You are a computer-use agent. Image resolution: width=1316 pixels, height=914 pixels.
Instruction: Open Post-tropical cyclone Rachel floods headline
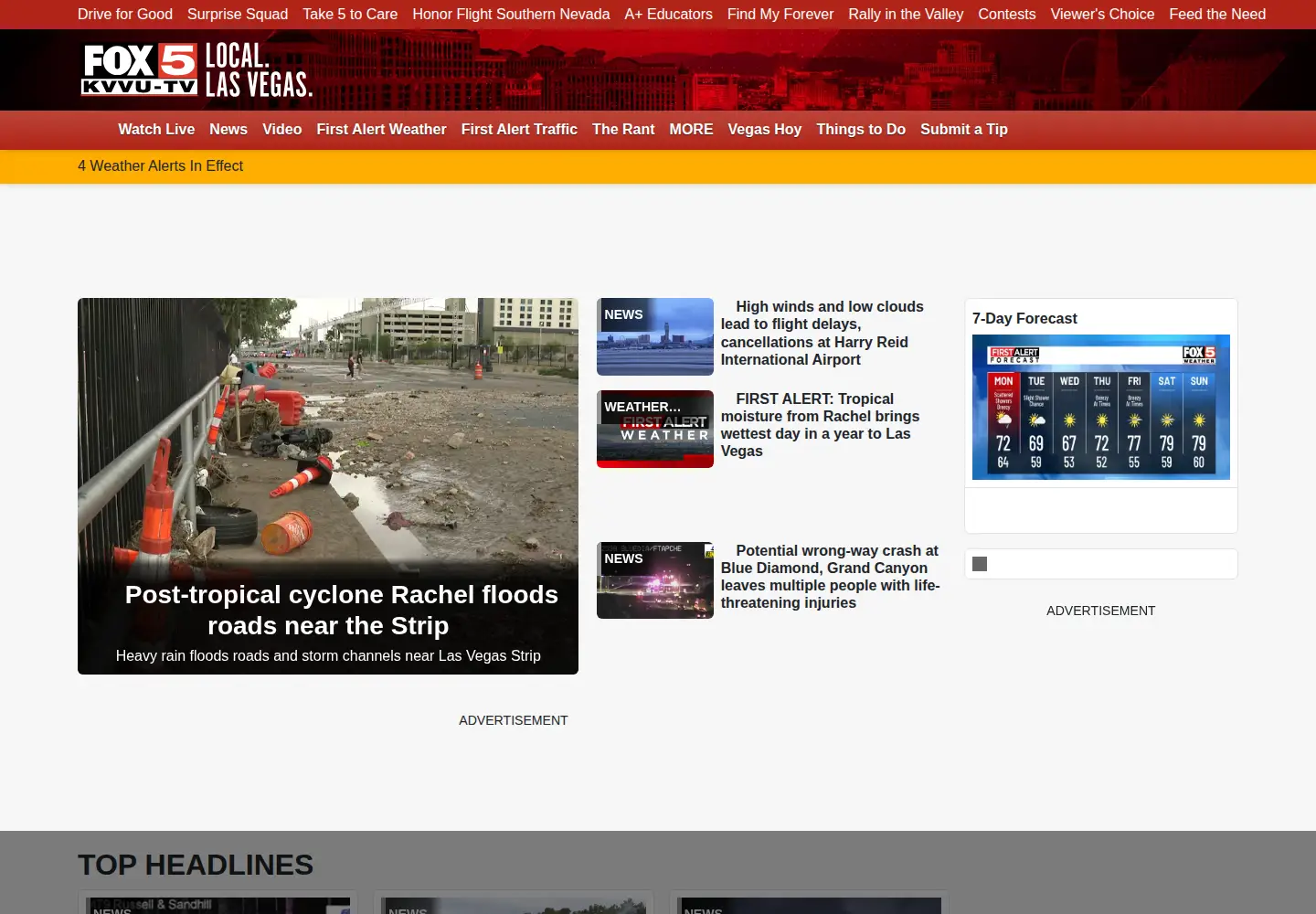(x=341, y=610)
